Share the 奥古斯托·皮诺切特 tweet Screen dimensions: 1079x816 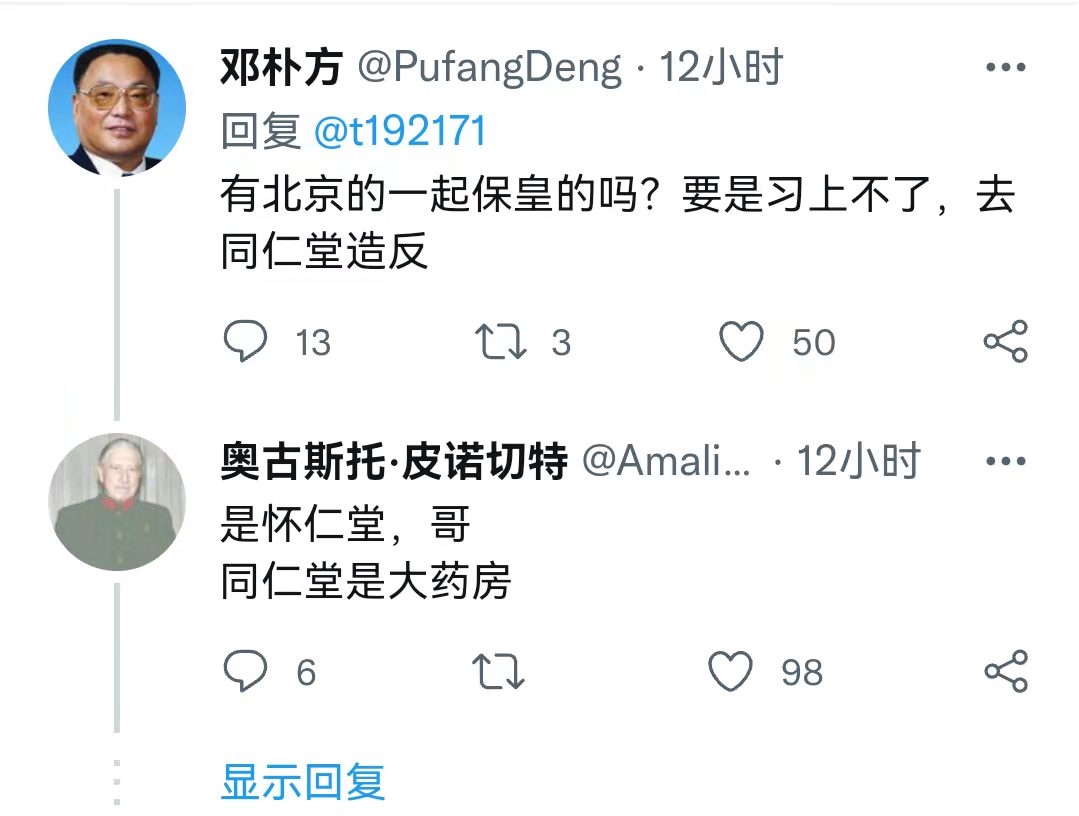pyautogui.click(x=1005, y=671)
